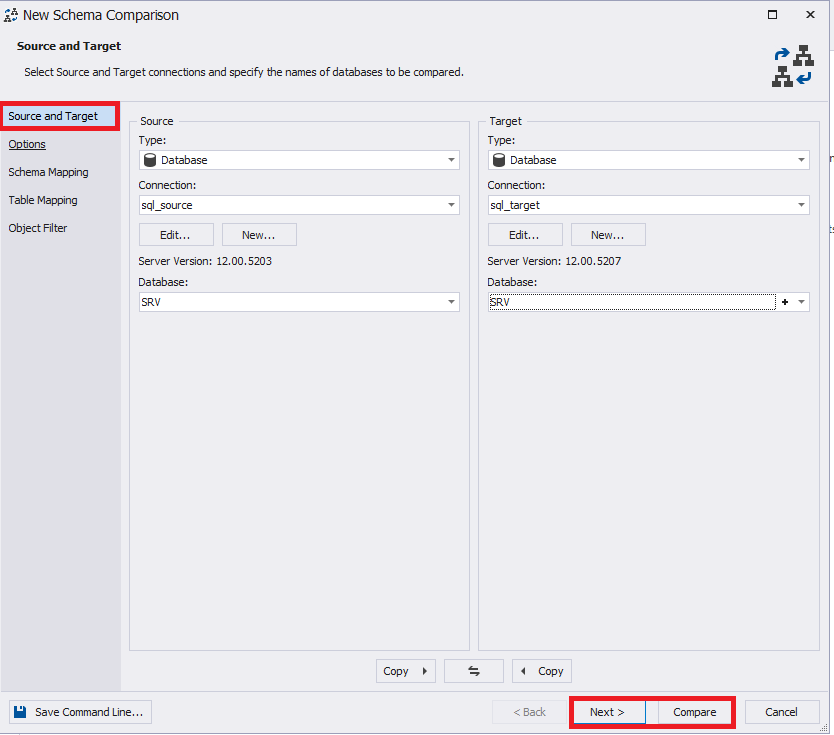Screen dimensions: 834x735
Task: Click the database cylinder icon in Source Type
Action: (150, 160)
